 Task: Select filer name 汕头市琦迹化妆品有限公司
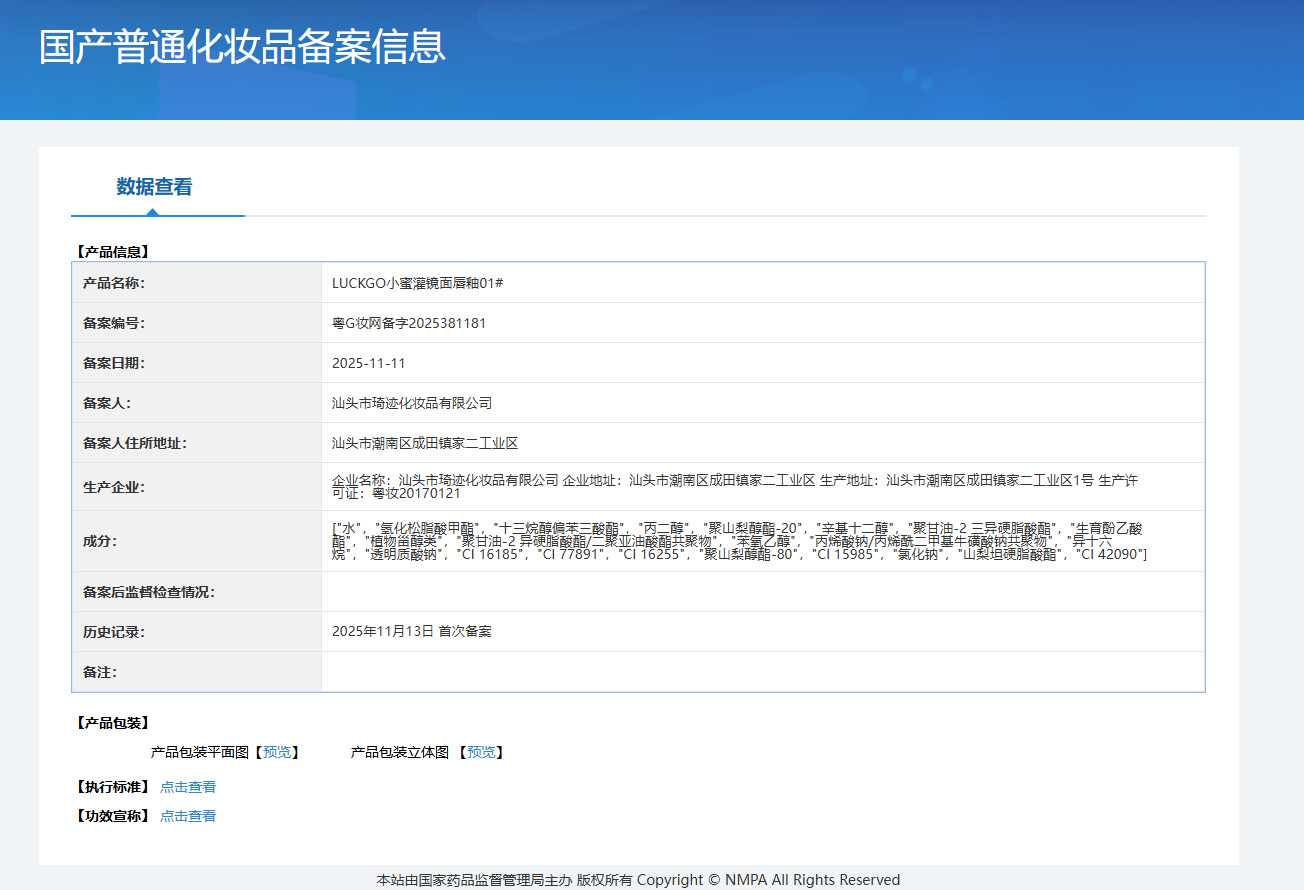(412, 403)
